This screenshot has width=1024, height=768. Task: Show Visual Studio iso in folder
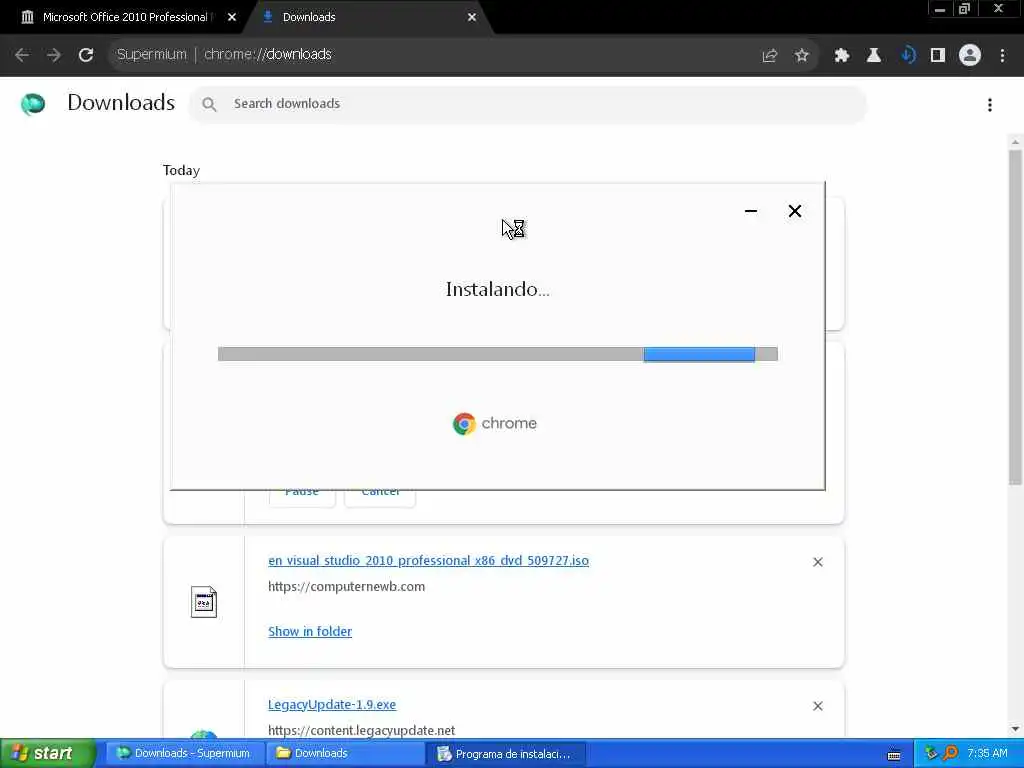310,632
